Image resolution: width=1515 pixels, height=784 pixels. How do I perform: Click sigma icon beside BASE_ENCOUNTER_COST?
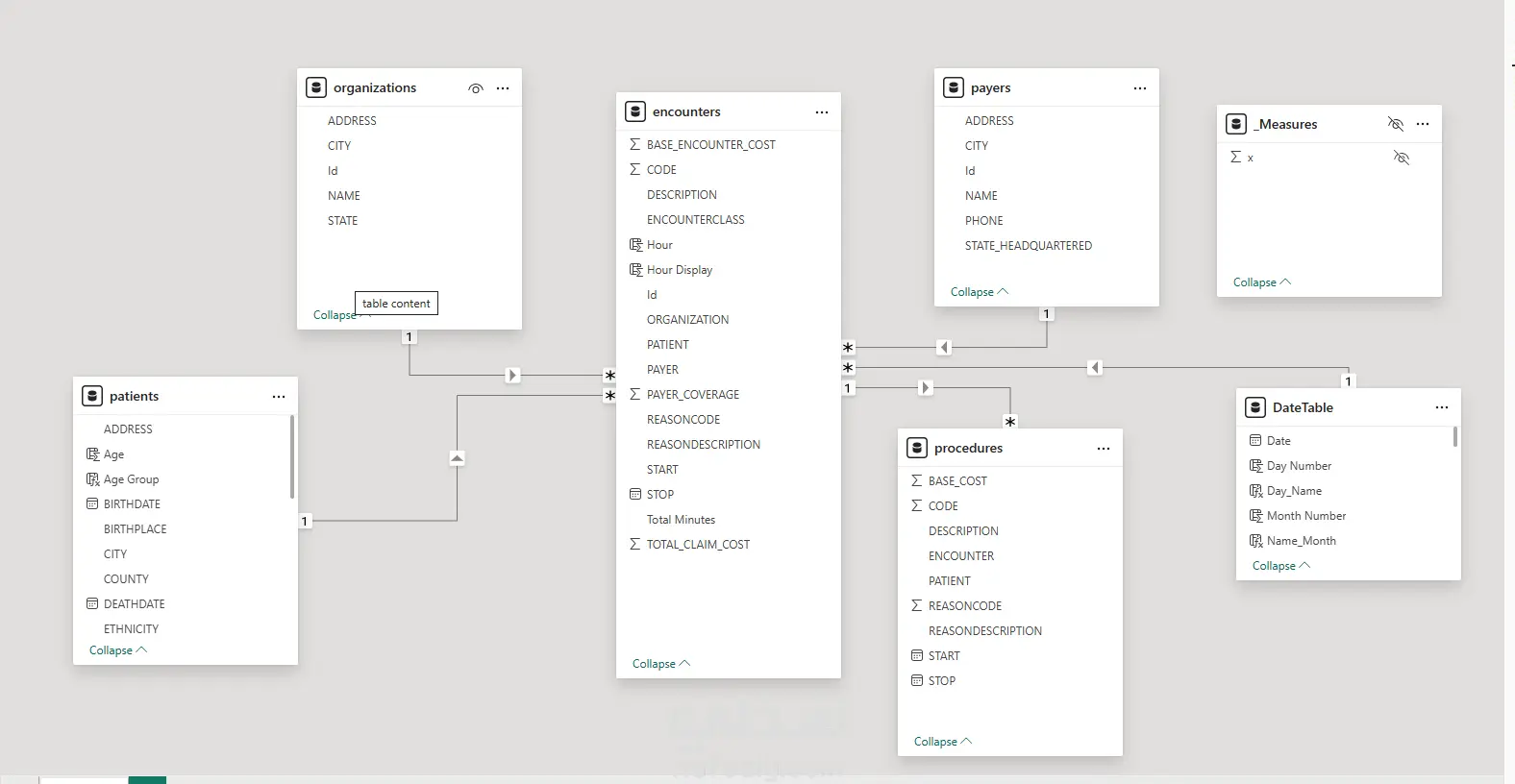(x=634, y=144)
